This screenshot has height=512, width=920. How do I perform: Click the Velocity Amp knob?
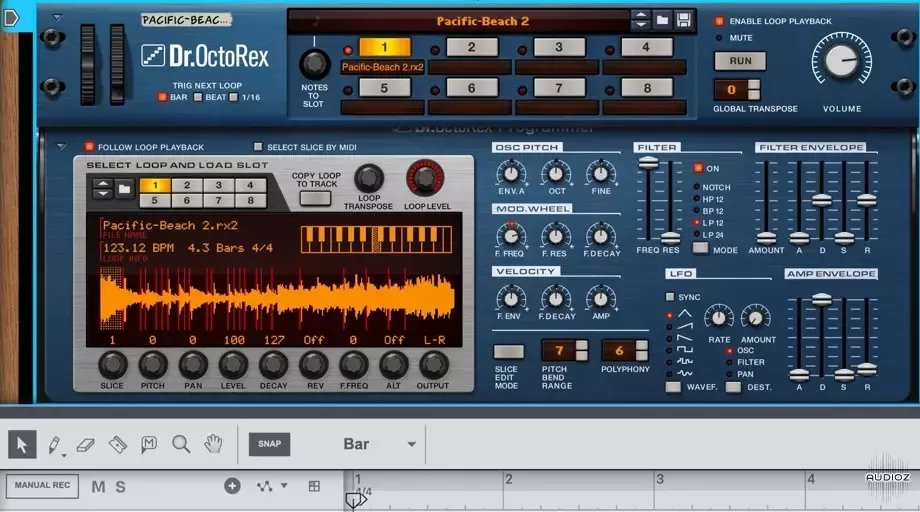[601, 299]
